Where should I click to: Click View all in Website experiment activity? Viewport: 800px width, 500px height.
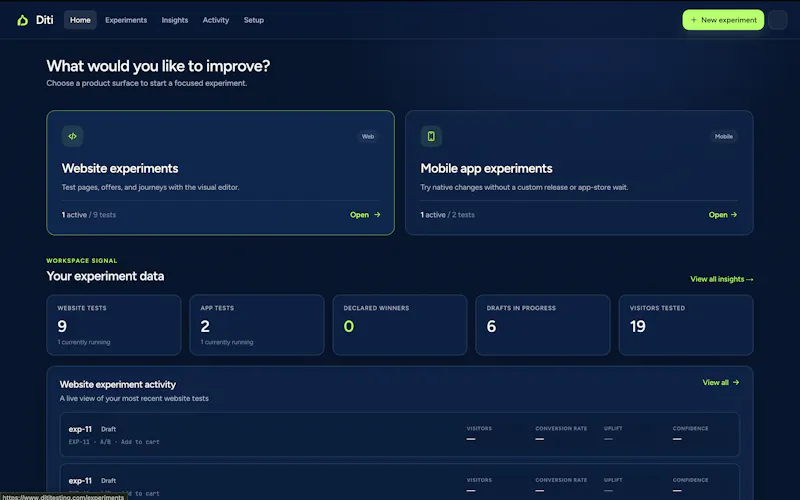pos(720,382)
